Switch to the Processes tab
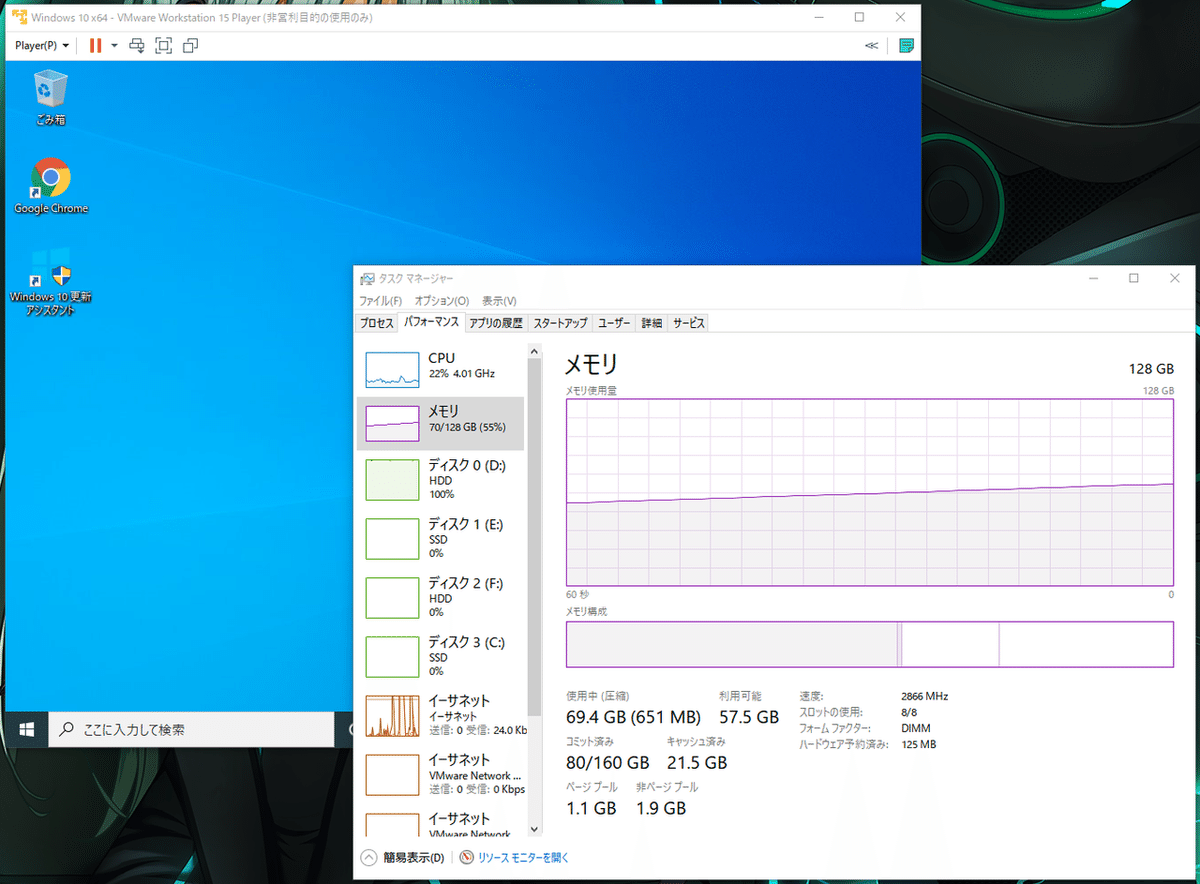 click(377, 323)
